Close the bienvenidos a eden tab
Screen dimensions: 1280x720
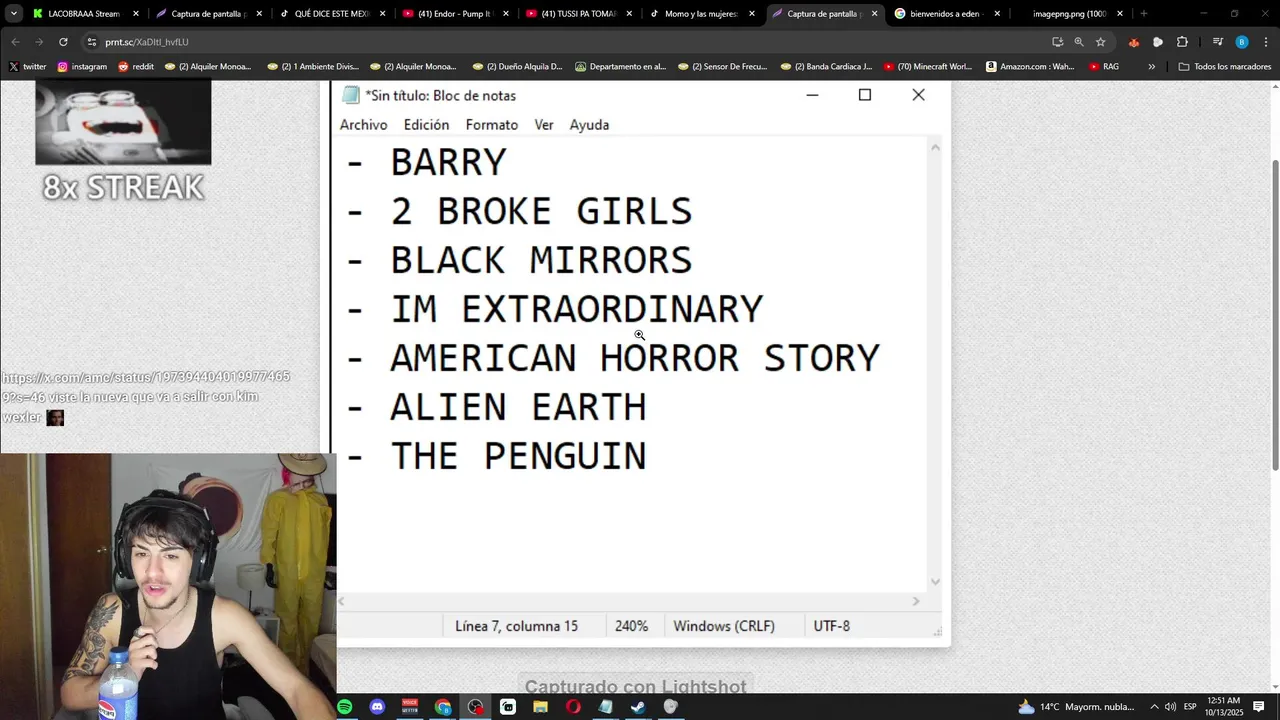point(997,14)
